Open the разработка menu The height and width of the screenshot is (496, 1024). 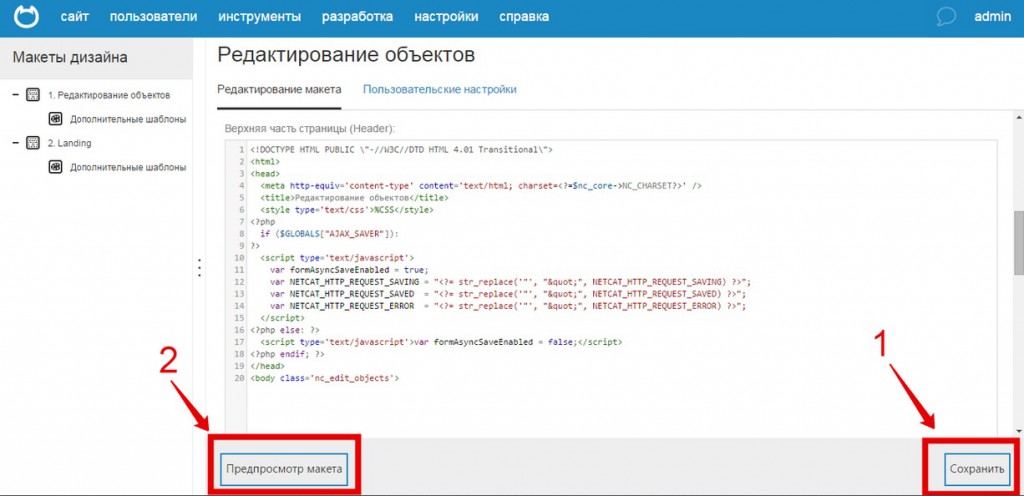coord(357,17)
